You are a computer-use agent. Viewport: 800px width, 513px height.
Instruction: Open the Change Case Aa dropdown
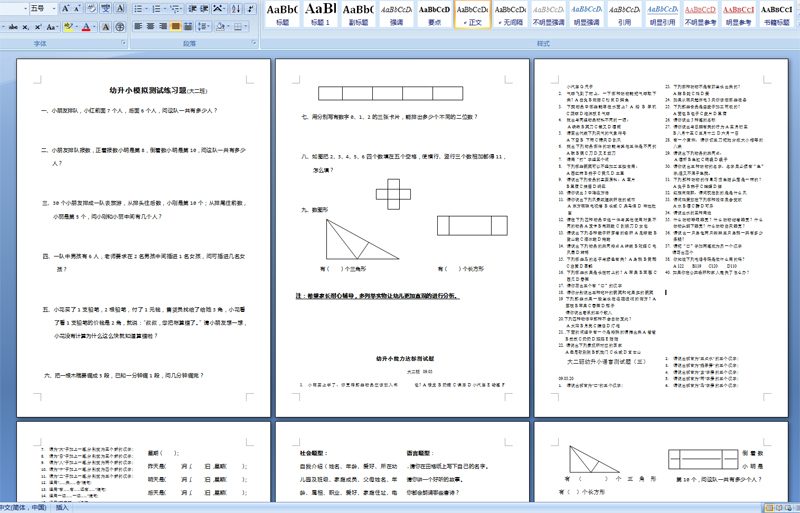tap(51, 27)
